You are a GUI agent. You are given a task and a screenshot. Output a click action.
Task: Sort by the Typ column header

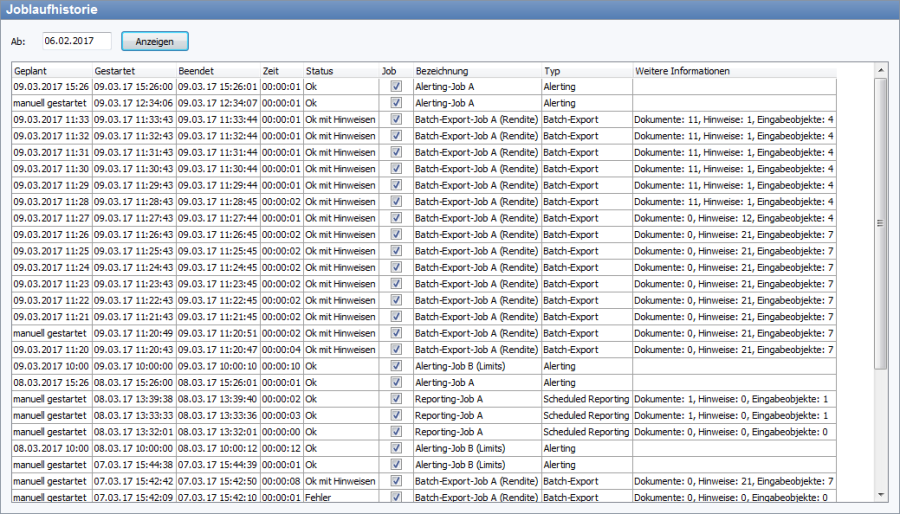click(x=586, y=71)
